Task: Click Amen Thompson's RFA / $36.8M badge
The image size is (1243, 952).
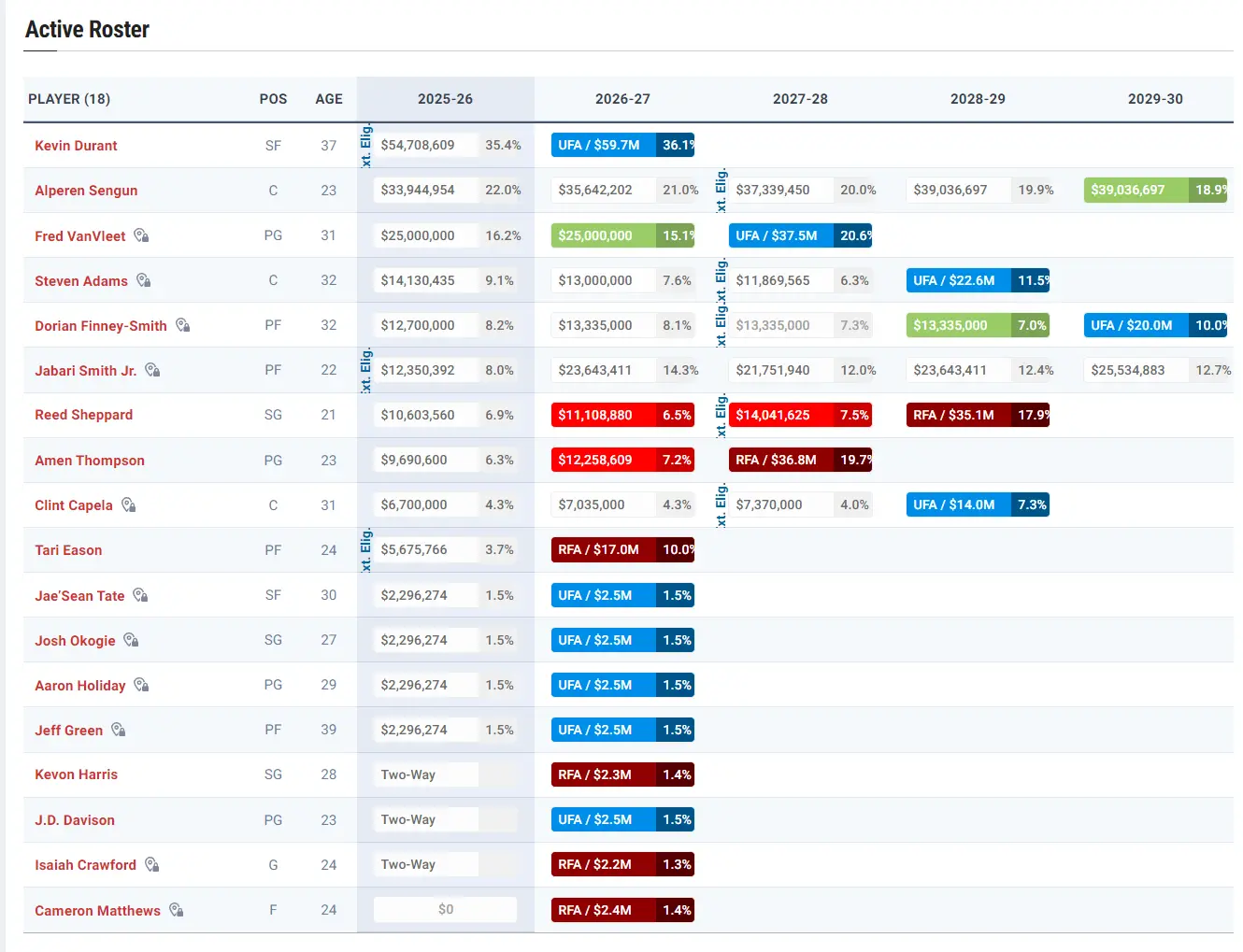Action: tap(800, 460)
